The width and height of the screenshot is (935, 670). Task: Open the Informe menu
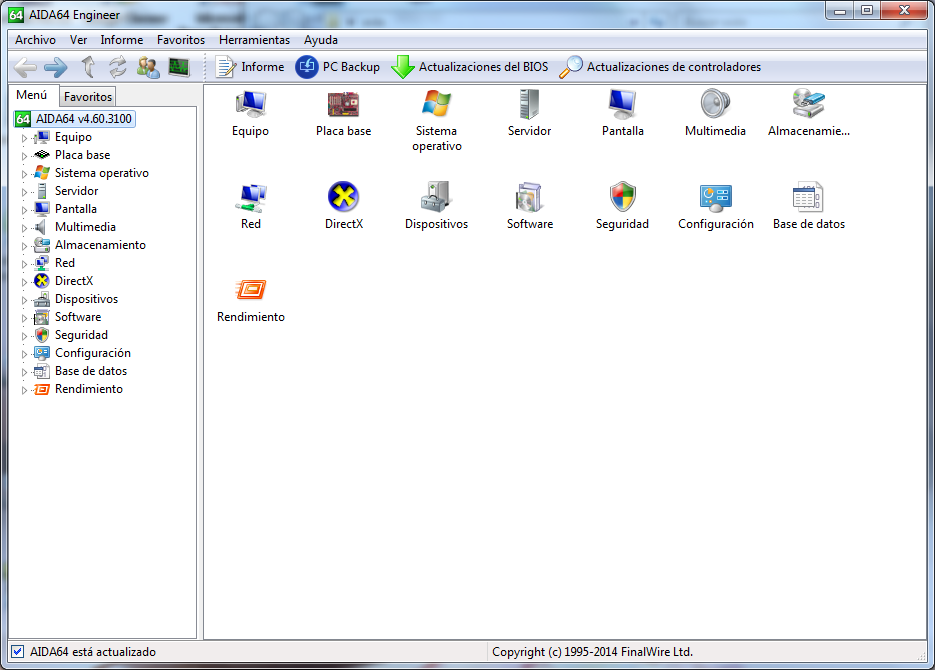click(122, 40)
